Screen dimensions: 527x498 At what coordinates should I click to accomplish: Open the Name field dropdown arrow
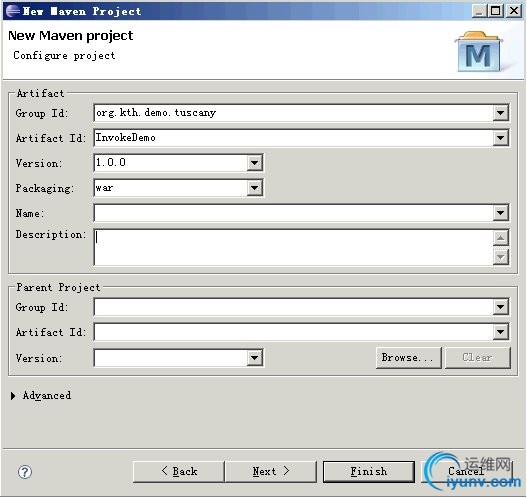[500, 213]
